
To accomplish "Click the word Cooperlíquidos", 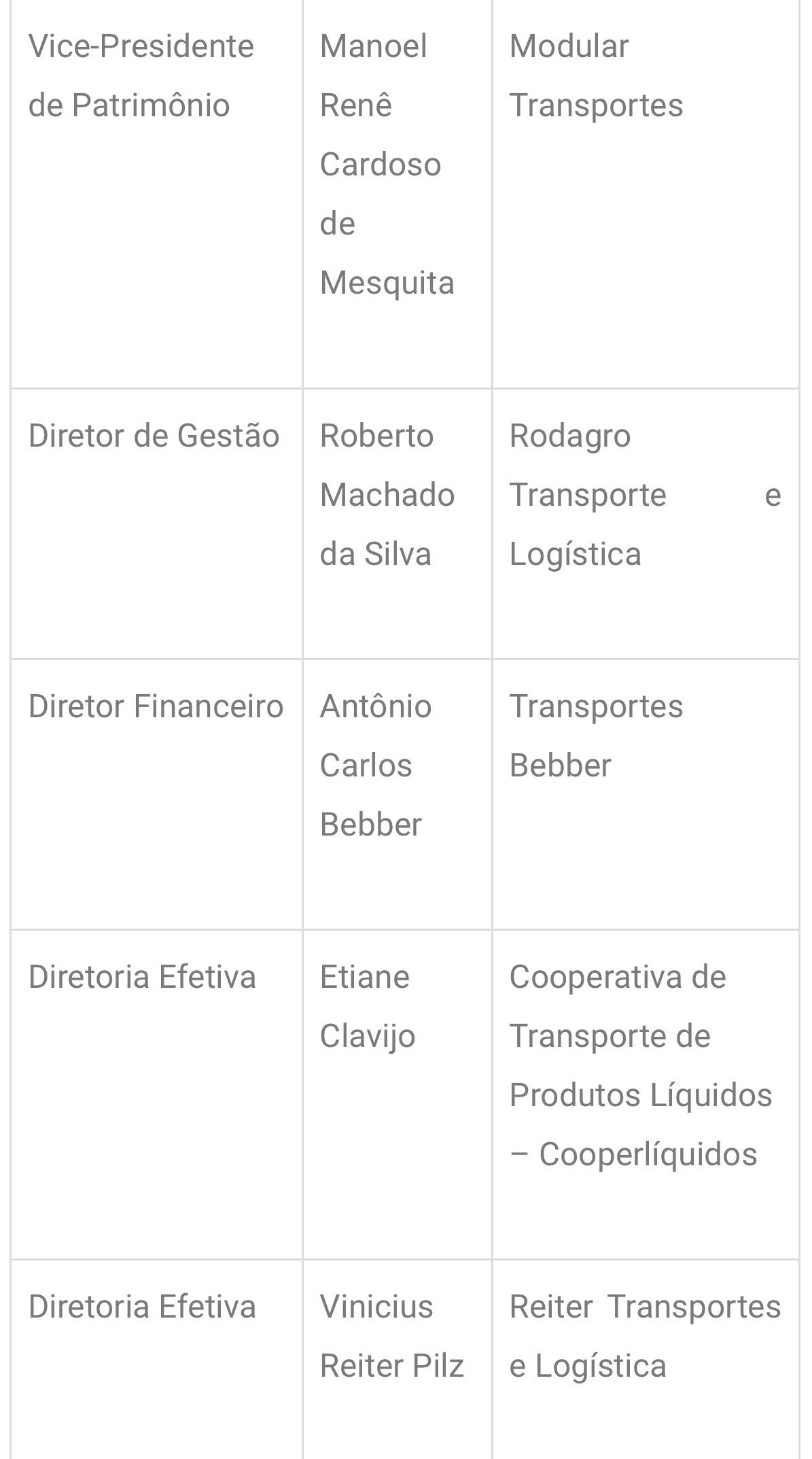I will tap(648, 1154).
